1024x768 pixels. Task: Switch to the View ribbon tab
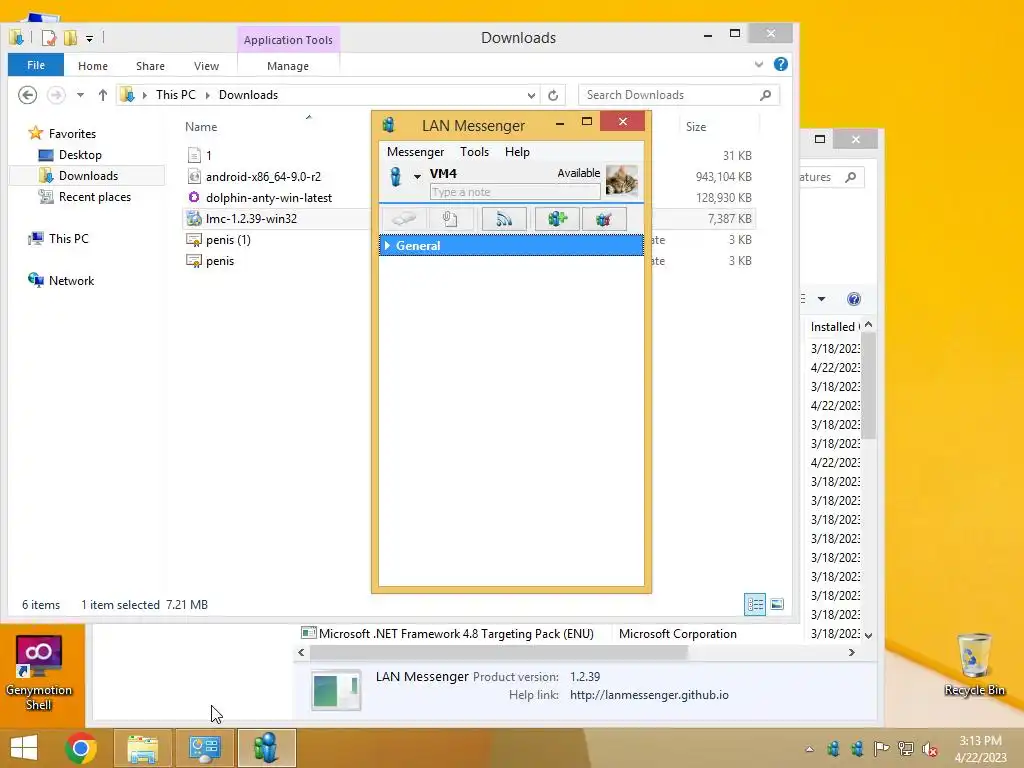click(206, 66)
